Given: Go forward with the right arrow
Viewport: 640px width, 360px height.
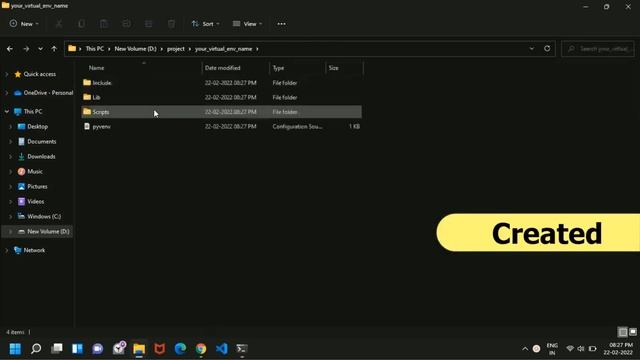Looking at the screenshot, I should (x=26, y=49).
